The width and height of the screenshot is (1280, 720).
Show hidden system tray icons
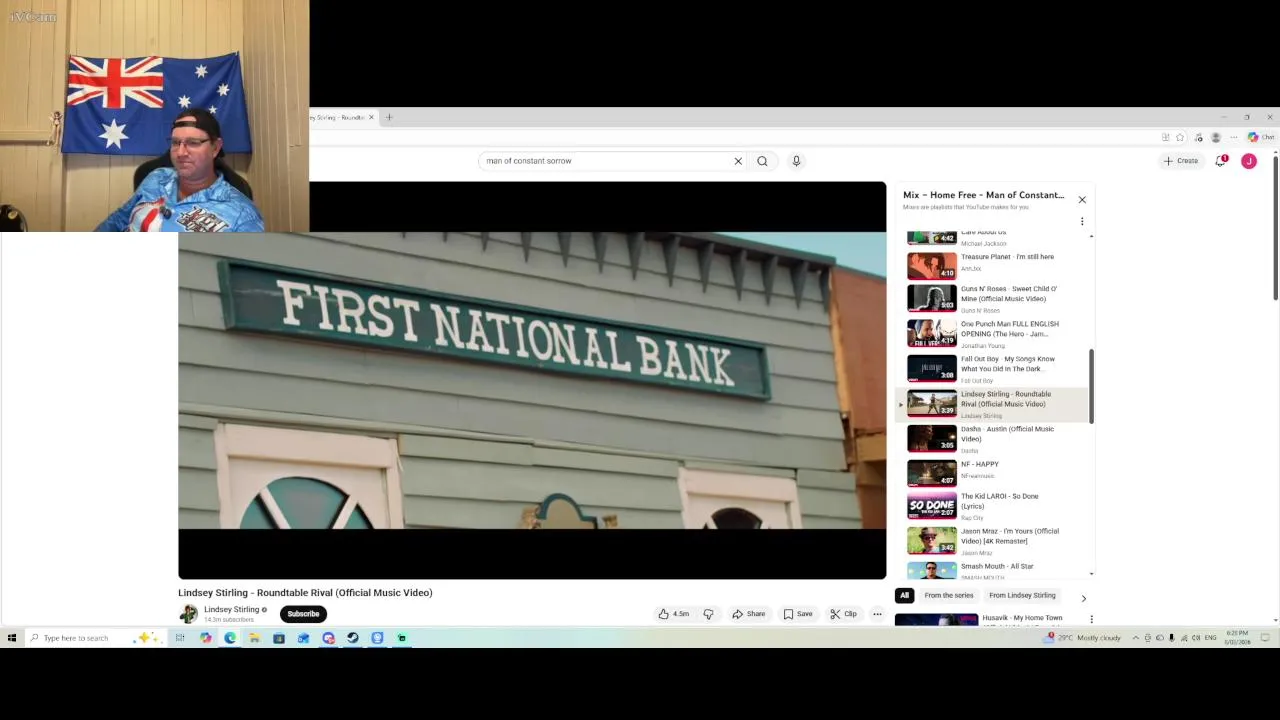pyautogui.click(x=1135, y=638)
